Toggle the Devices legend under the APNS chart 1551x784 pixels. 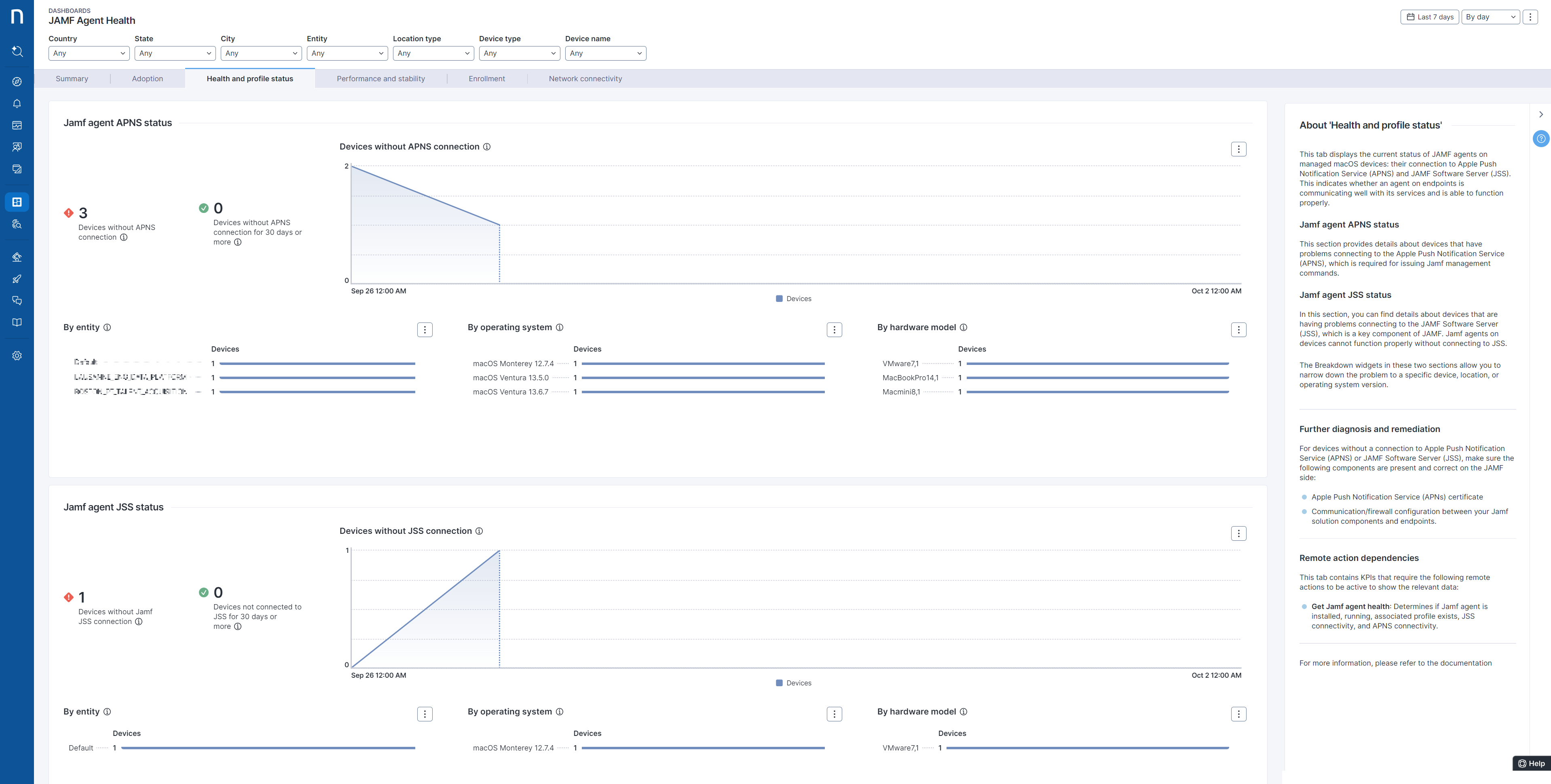(x=793, y=299)
